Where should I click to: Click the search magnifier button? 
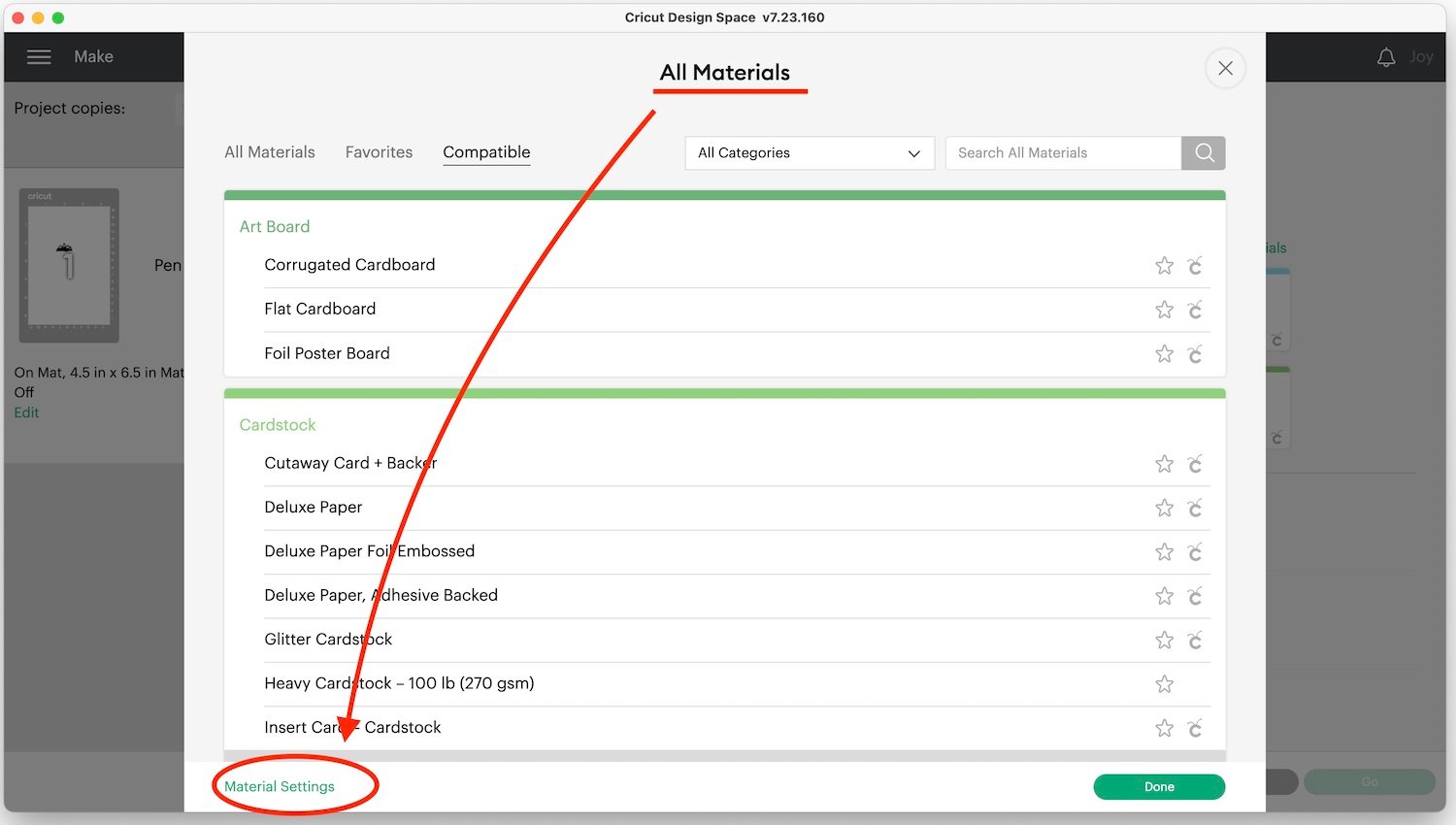(1204, 153)
